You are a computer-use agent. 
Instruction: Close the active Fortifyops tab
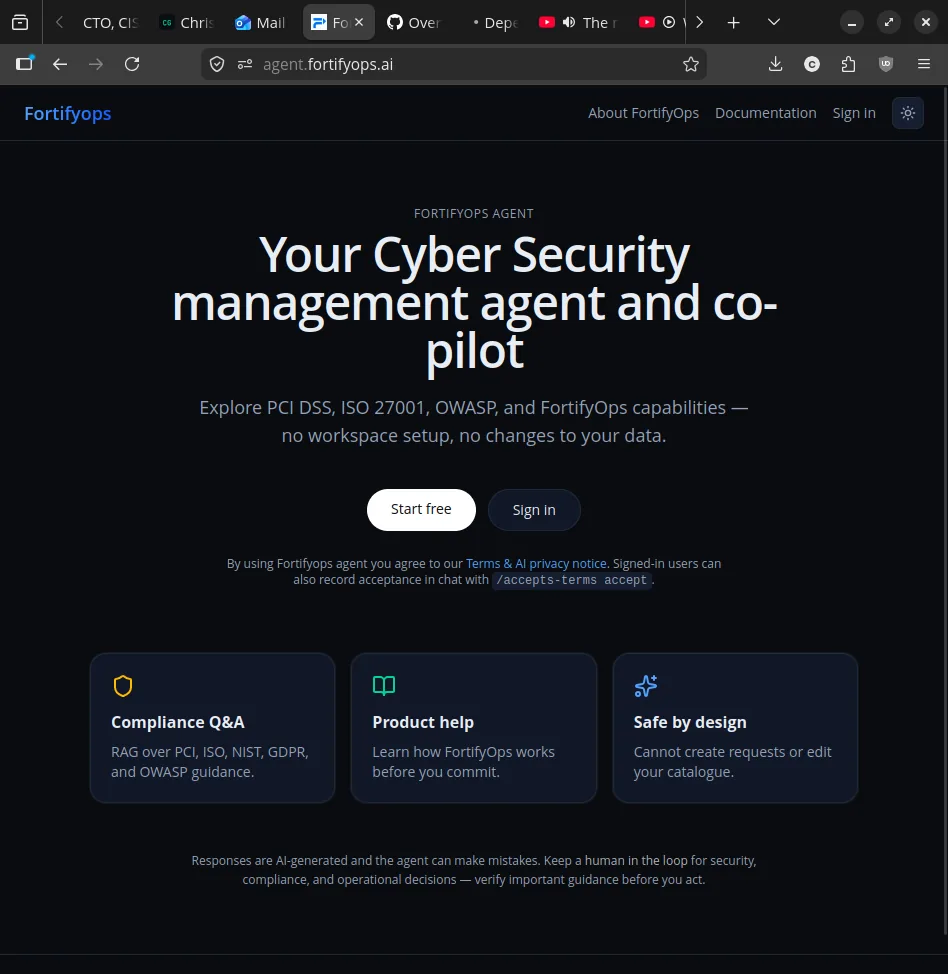359,22
